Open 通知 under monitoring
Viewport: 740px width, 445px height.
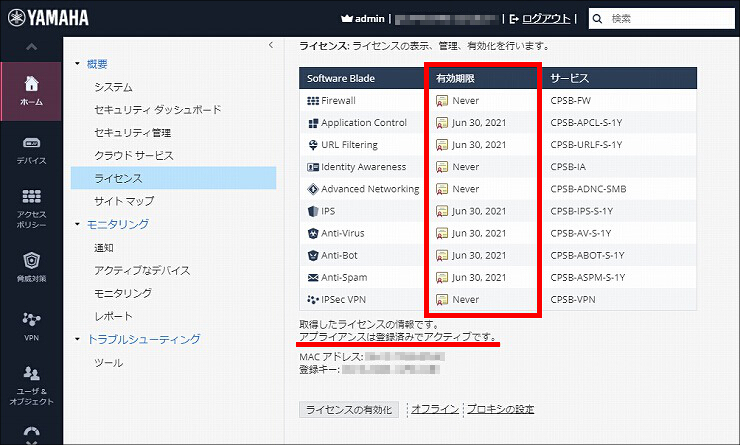point(104,247)
